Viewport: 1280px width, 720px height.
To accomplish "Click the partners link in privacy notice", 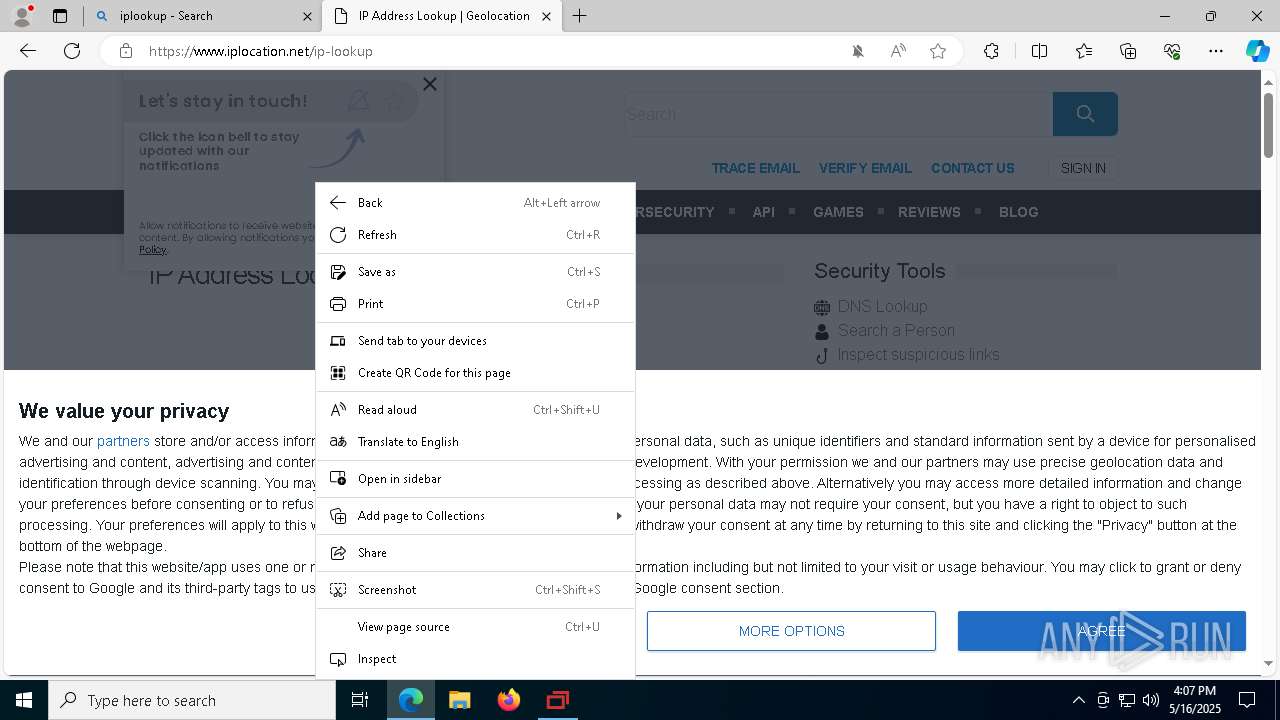I will point(123,441).
